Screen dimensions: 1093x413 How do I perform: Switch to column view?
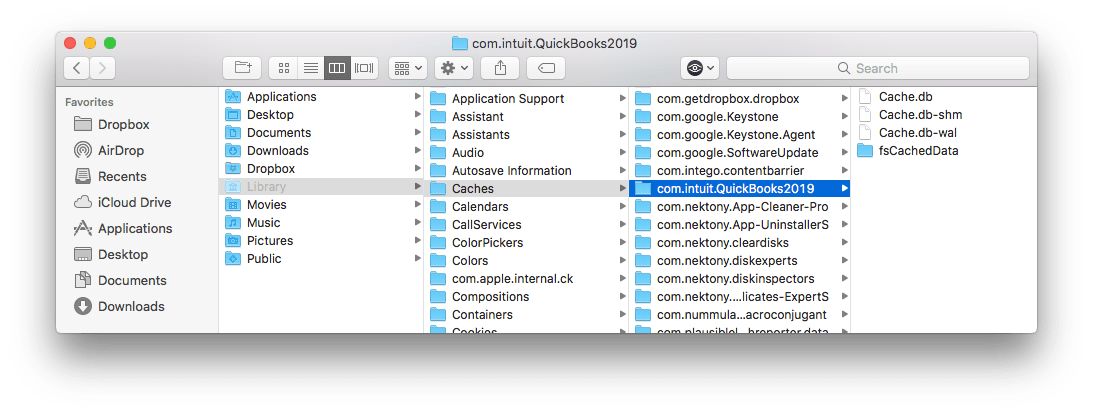(337, 68)
